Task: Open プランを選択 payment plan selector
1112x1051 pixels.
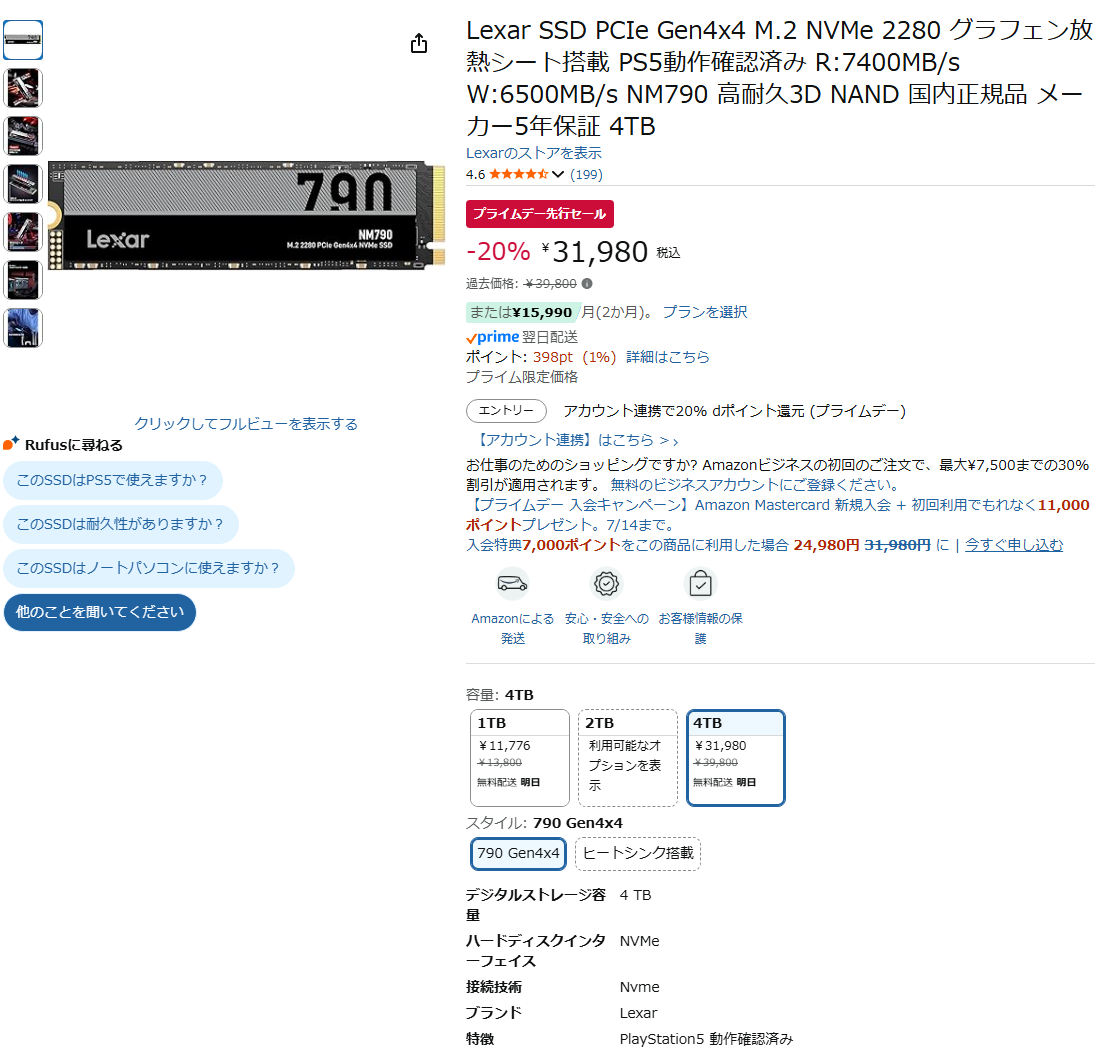Action: click(704, 312)
